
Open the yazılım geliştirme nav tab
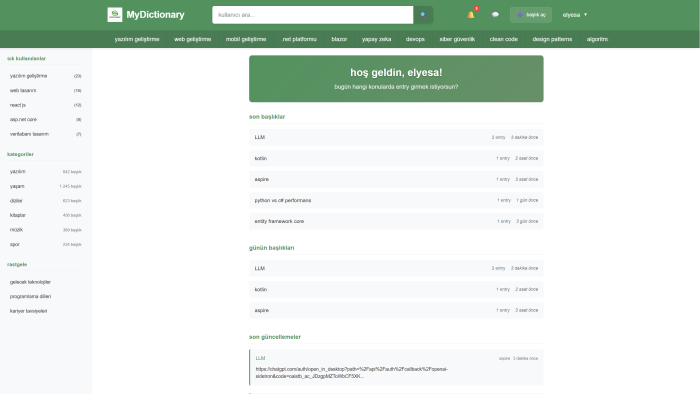tap(137, 39)
